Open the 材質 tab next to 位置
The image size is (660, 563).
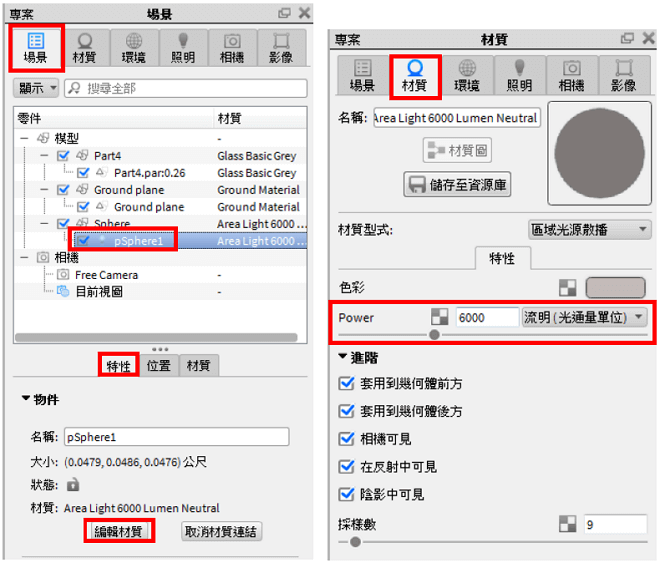[198, 365]
